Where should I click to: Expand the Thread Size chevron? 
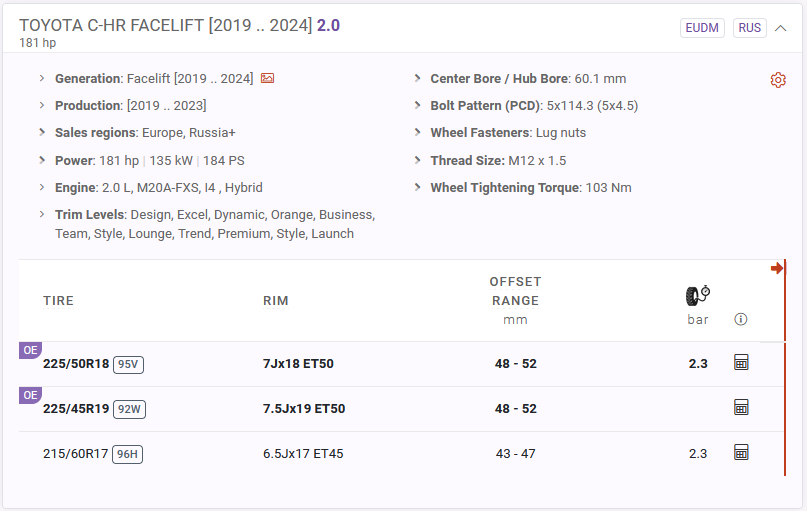(x=417, y=160)
